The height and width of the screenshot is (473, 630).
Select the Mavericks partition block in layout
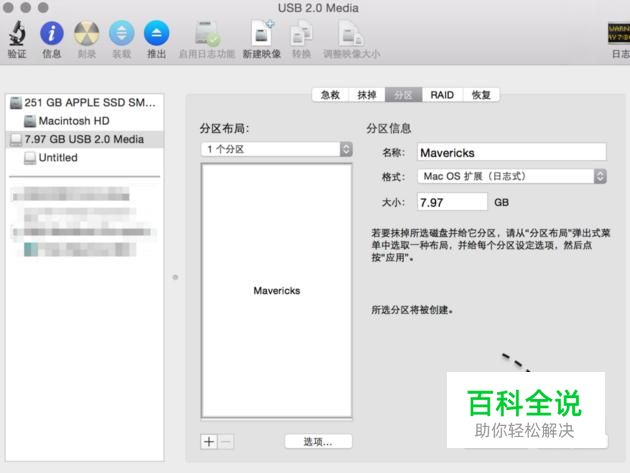tap(276, 291)
